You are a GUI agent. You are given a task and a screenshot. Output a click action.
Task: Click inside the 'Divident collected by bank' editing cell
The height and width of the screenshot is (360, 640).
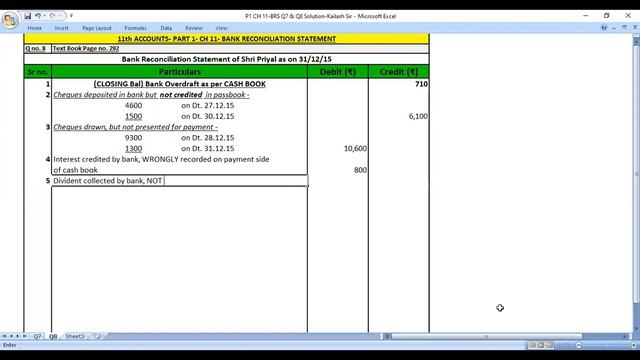point(180,181)
